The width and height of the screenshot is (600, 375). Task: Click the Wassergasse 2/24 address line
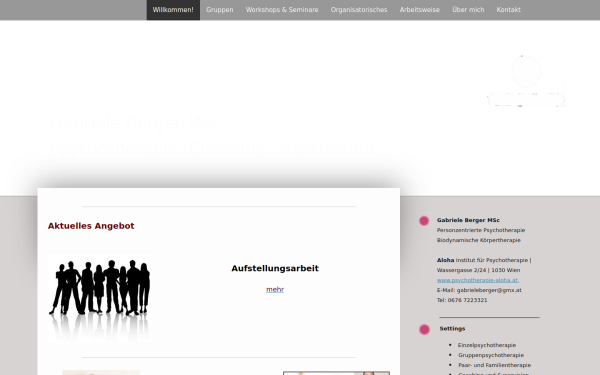click(478, 270)
